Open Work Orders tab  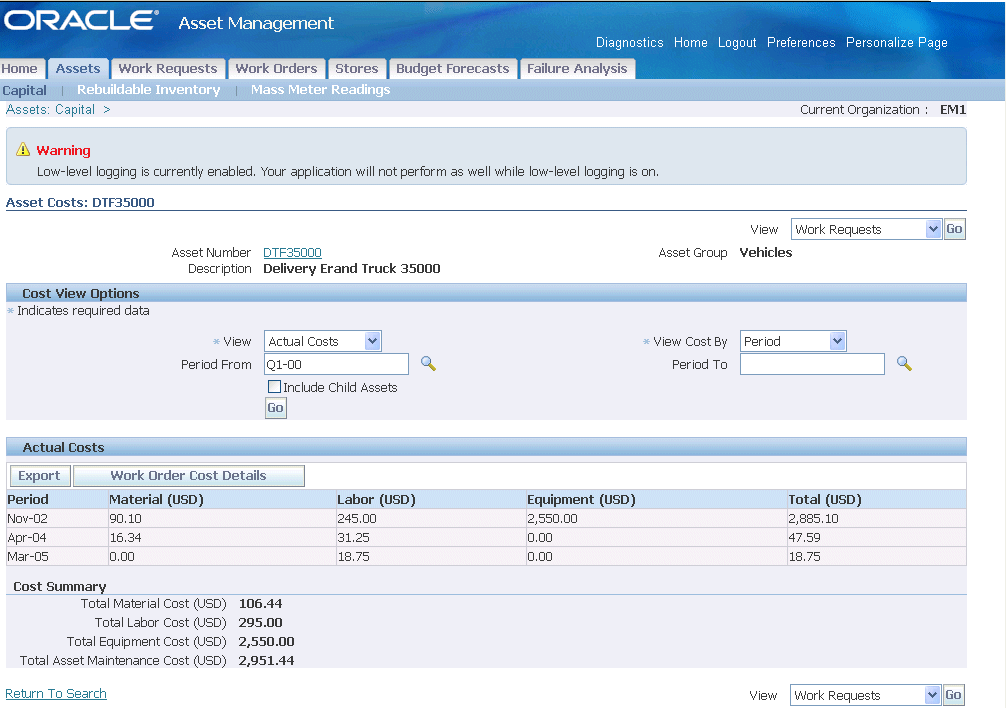coord(277,69)
